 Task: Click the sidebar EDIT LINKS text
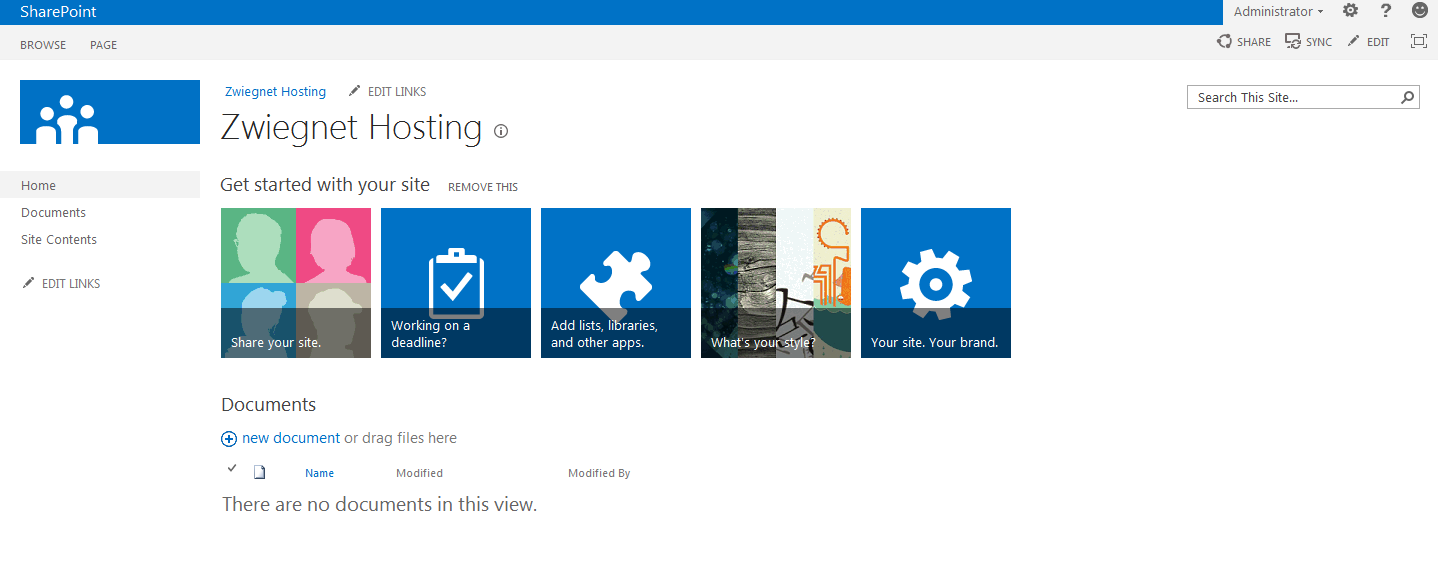71,283
